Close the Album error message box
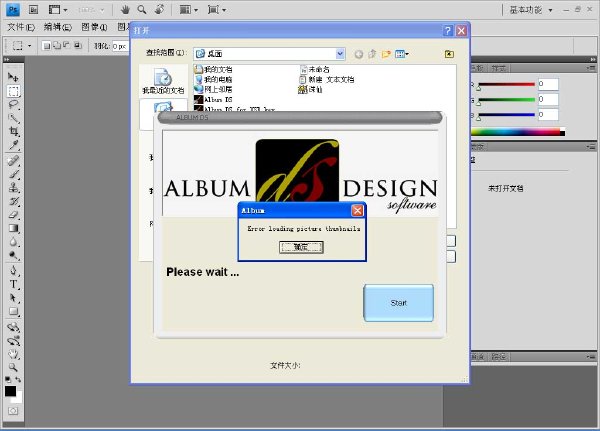Screen dimensions: 600x431 pos(357,211)
